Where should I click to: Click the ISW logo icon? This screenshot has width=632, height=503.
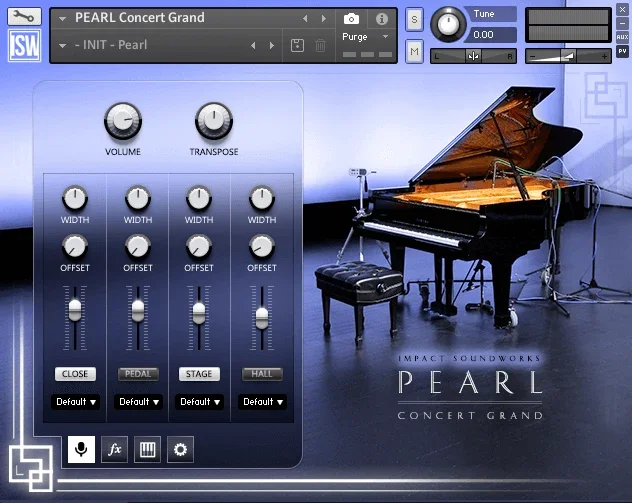coord(24,46)
